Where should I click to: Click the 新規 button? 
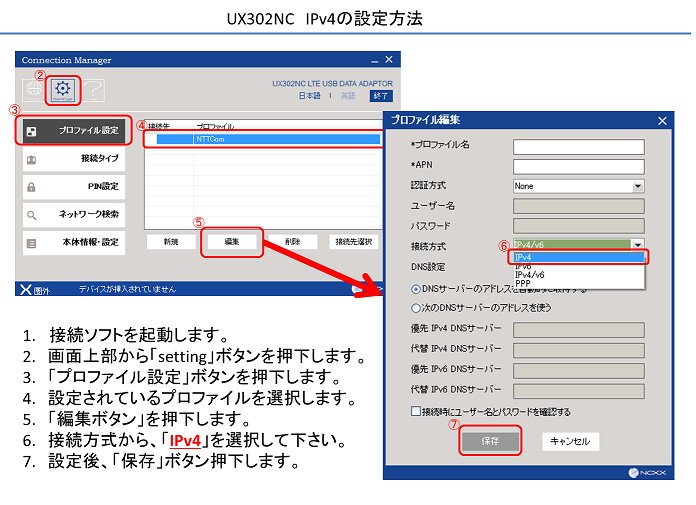click(171, 242)
